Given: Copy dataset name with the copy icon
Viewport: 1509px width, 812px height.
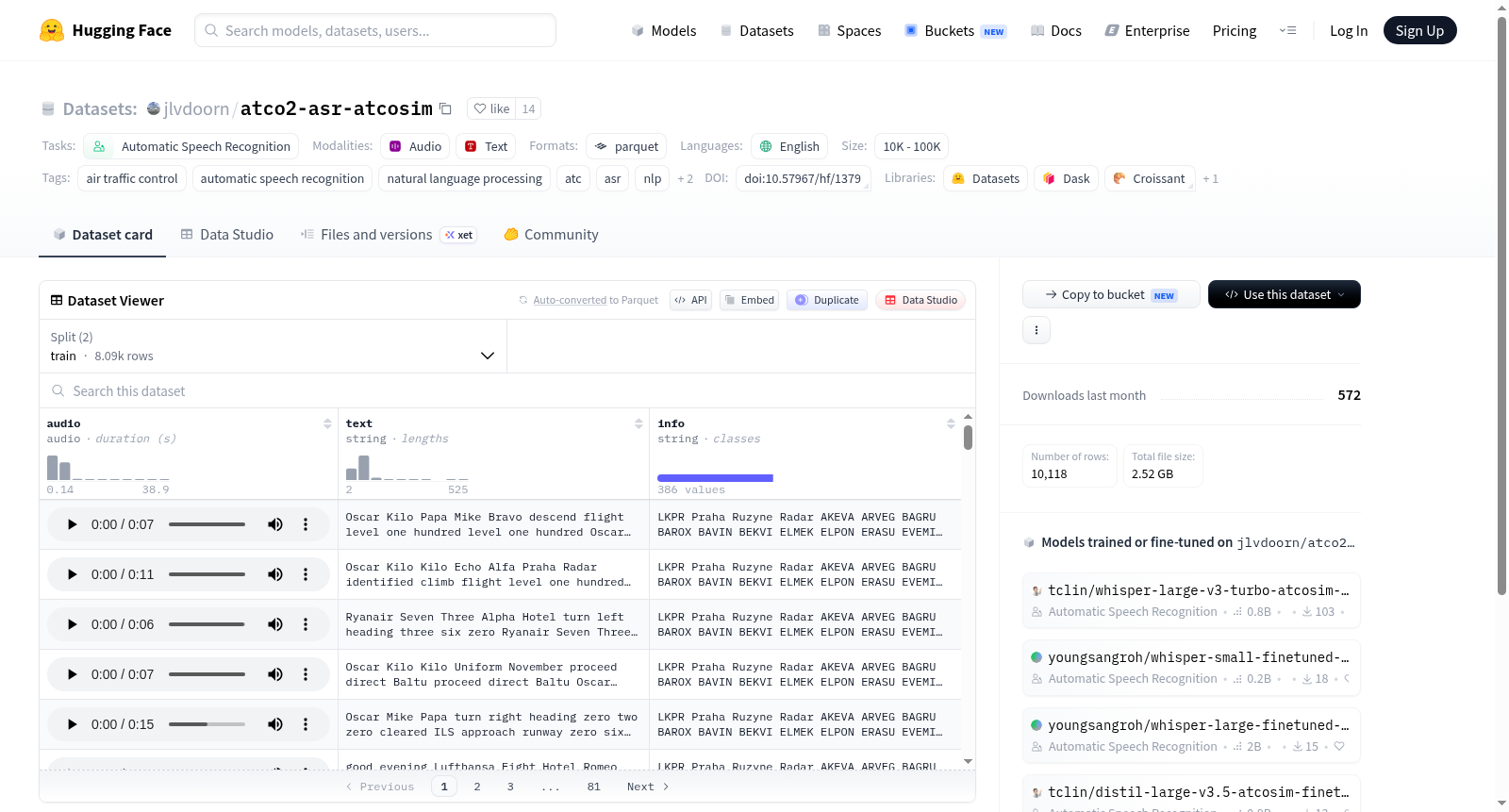Looking at the screenshot, I should pyautogui.click(x=446, y=108).
